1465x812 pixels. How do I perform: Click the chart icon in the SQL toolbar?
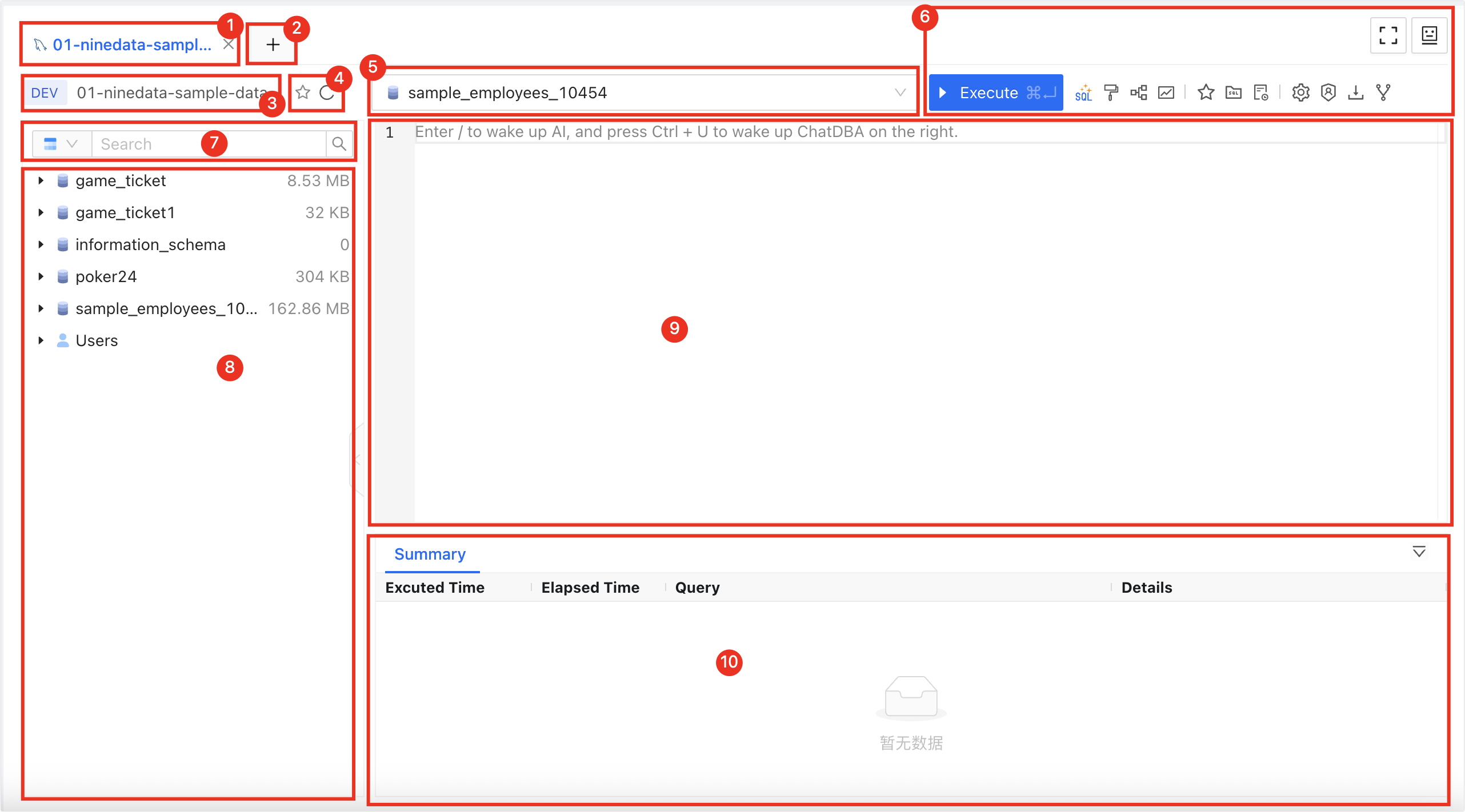click(1166, 93)
